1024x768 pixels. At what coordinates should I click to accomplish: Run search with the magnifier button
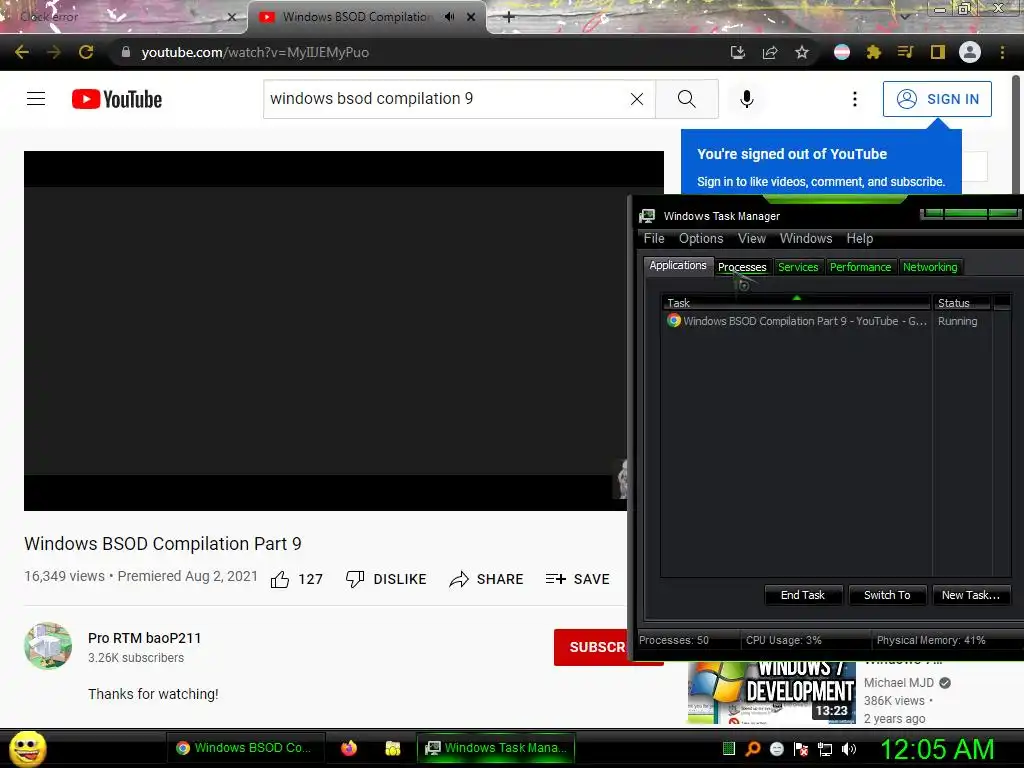tap(686, 99)
